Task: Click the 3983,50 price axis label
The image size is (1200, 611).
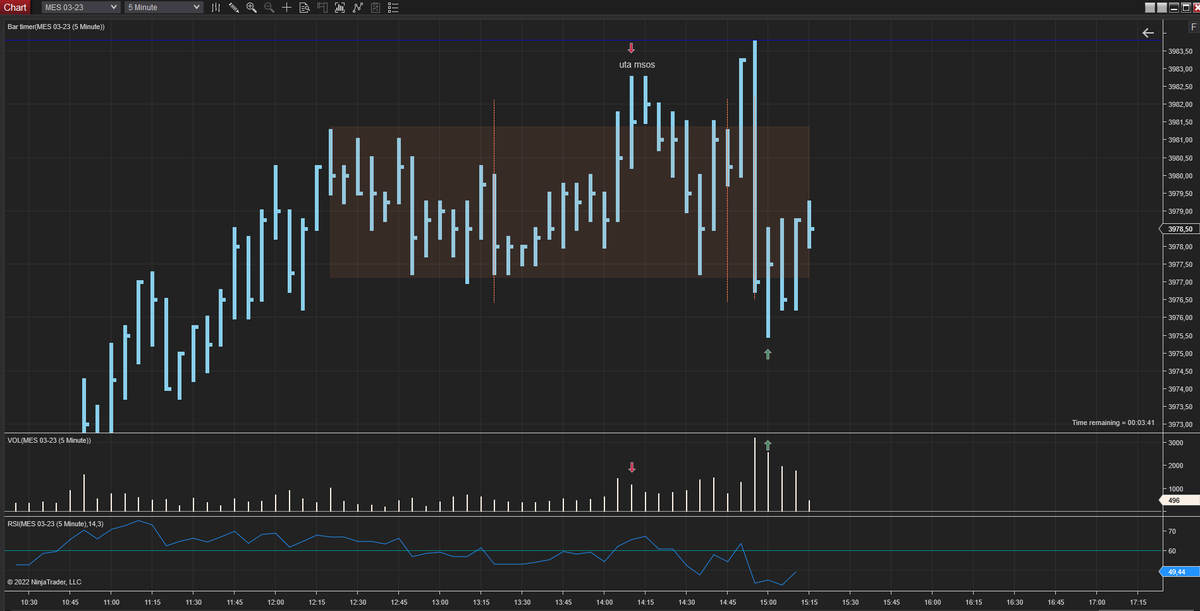Action: [1181, 51]
